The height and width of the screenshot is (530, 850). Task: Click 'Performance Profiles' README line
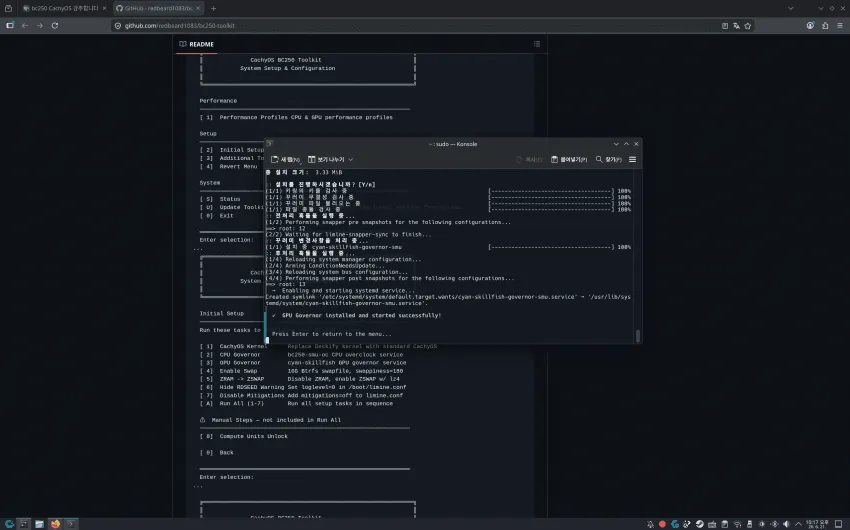296,117
